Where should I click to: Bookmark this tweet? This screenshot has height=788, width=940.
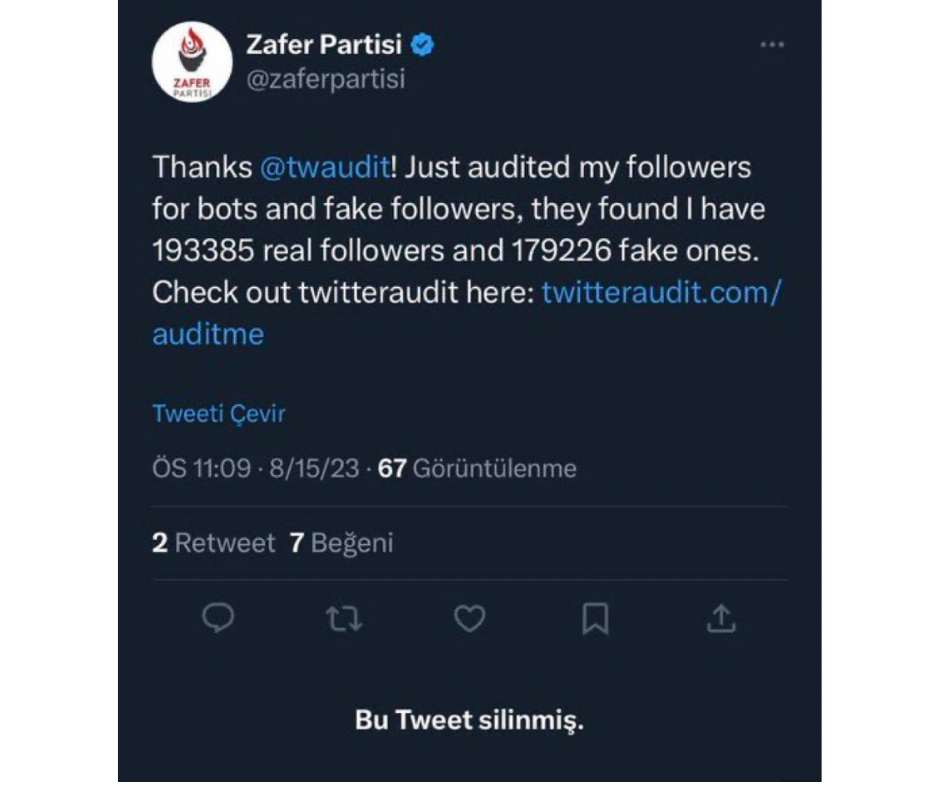click(x=595, y=620)
